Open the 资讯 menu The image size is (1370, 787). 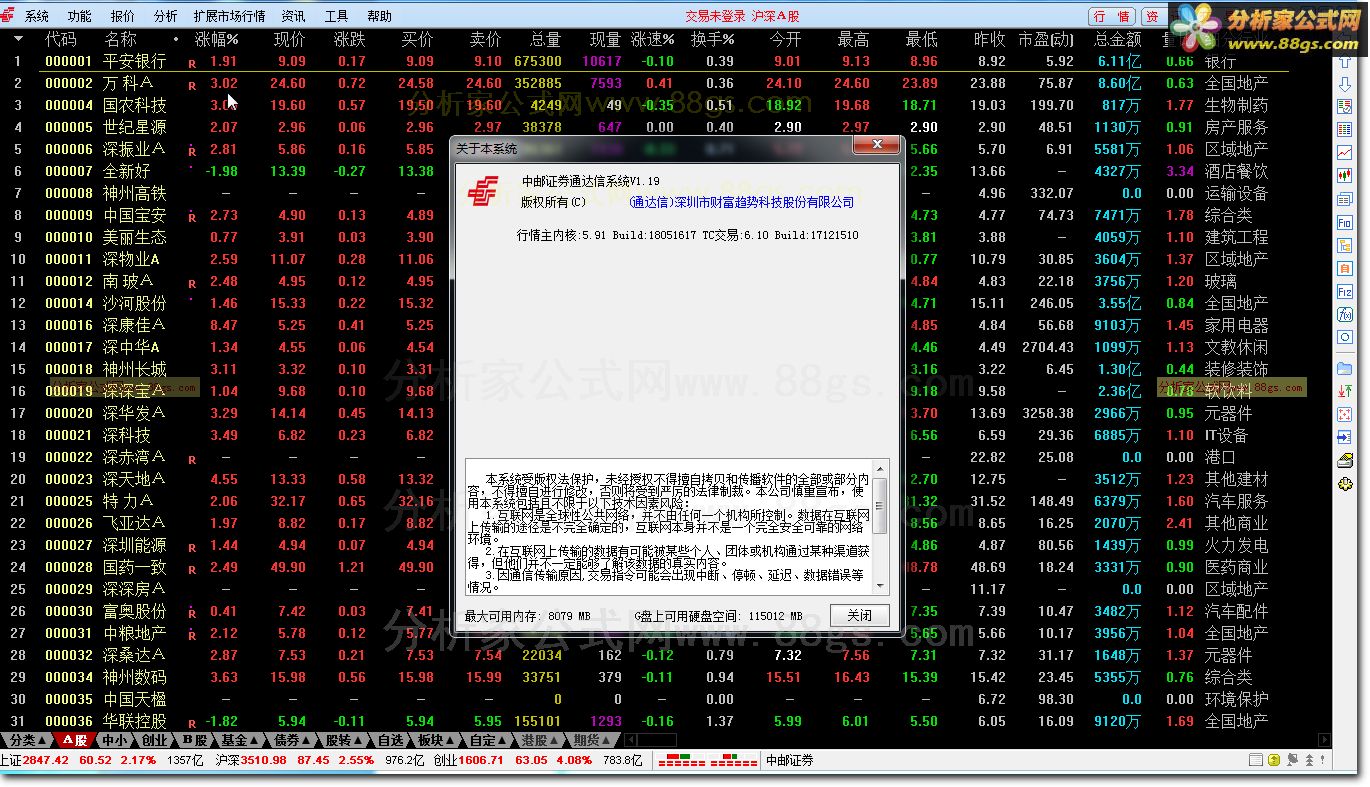pos(294,16)
